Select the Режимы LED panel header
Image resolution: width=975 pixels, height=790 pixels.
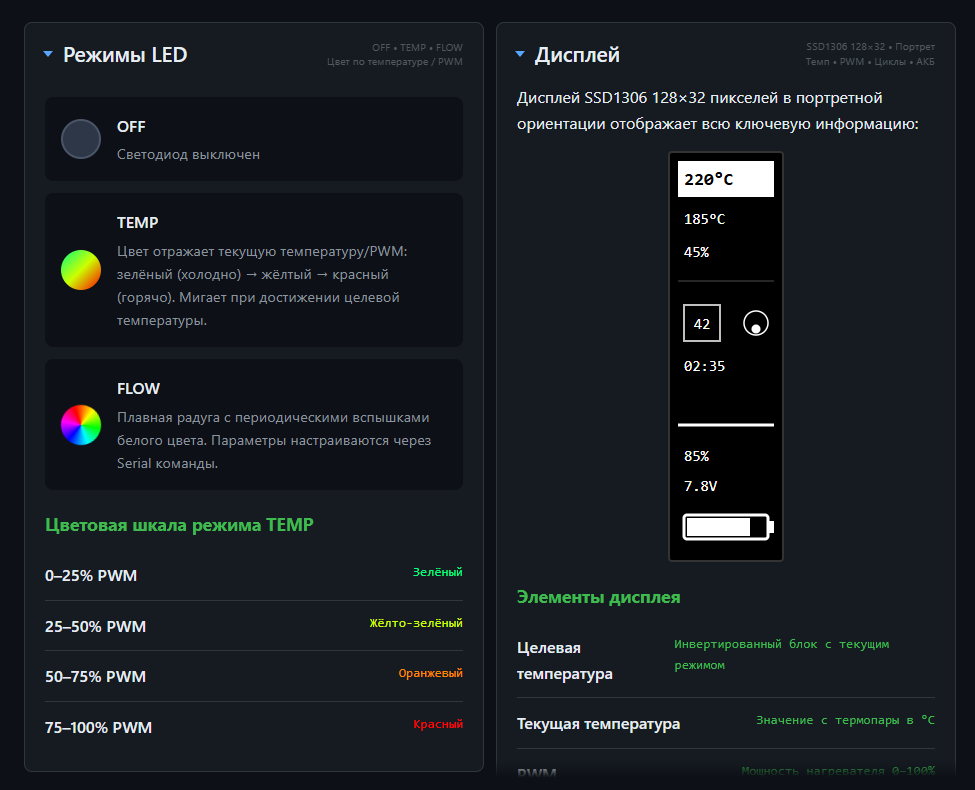tap(125, 54)
